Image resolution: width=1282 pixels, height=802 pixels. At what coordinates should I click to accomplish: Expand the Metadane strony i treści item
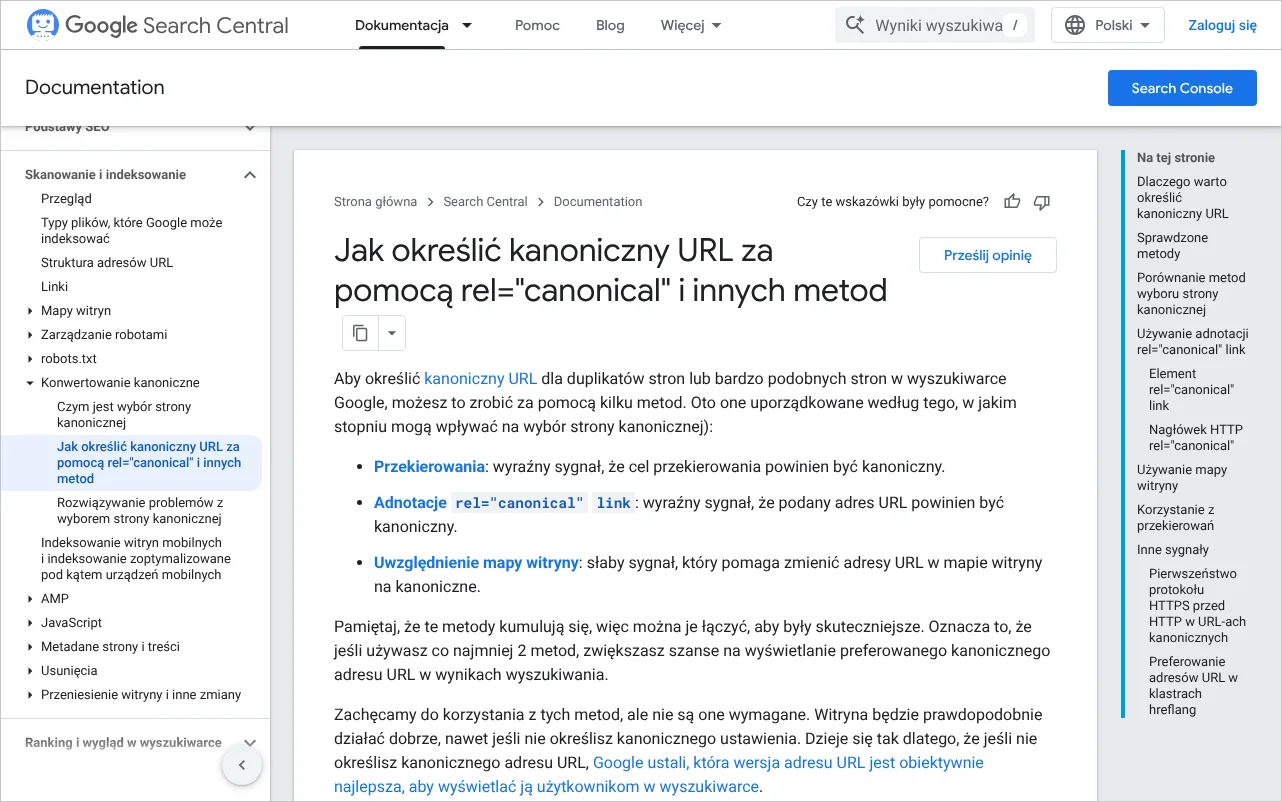tap(30, 647)
